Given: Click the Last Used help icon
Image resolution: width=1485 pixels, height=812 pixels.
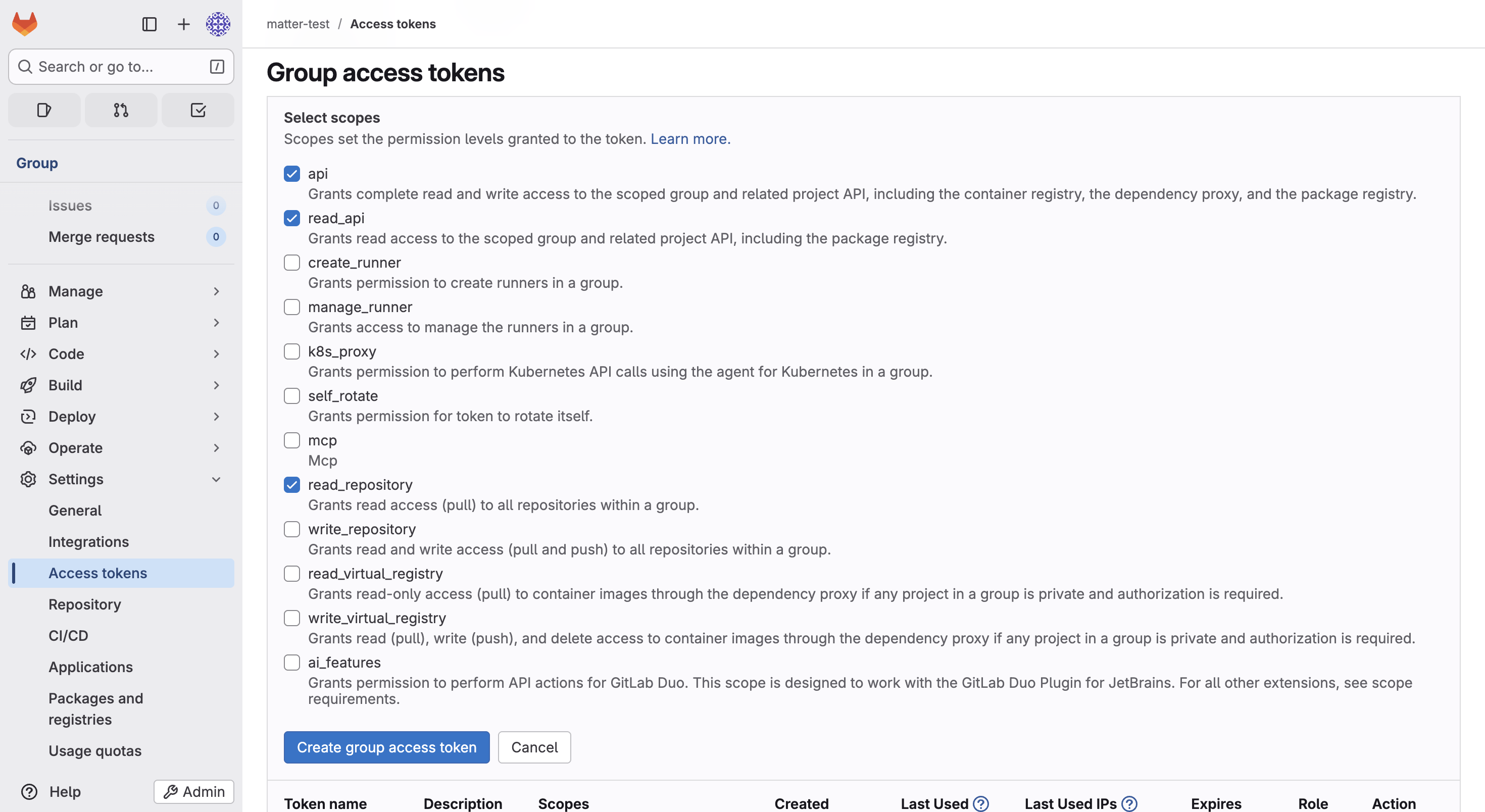Looking at the screenshot, I should [x=980, y=803].
